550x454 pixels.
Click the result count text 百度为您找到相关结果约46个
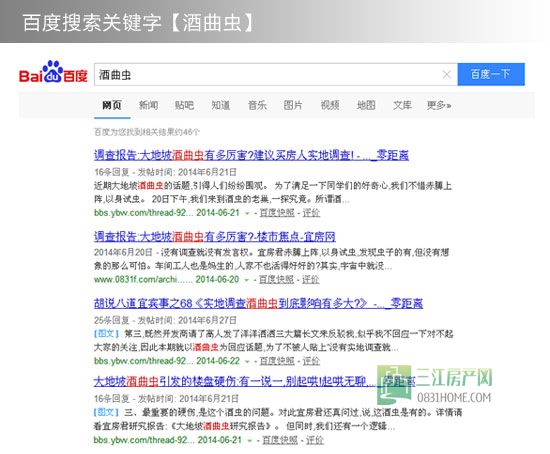pos(147,132)
